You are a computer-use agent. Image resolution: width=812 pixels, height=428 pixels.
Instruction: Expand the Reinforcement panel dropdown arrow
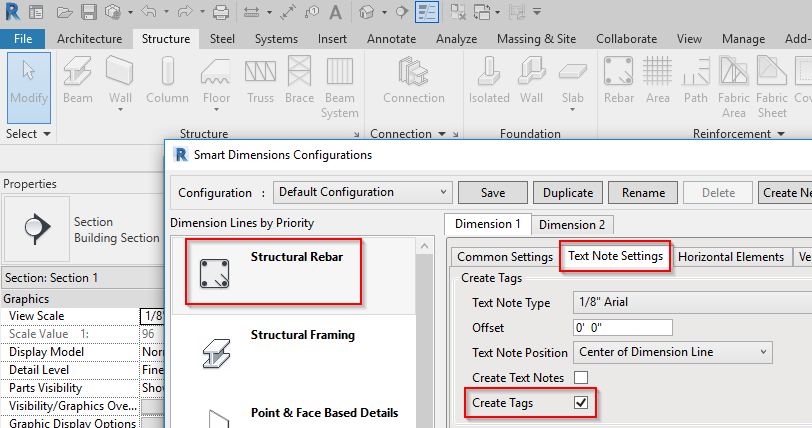tap(781, 134)
